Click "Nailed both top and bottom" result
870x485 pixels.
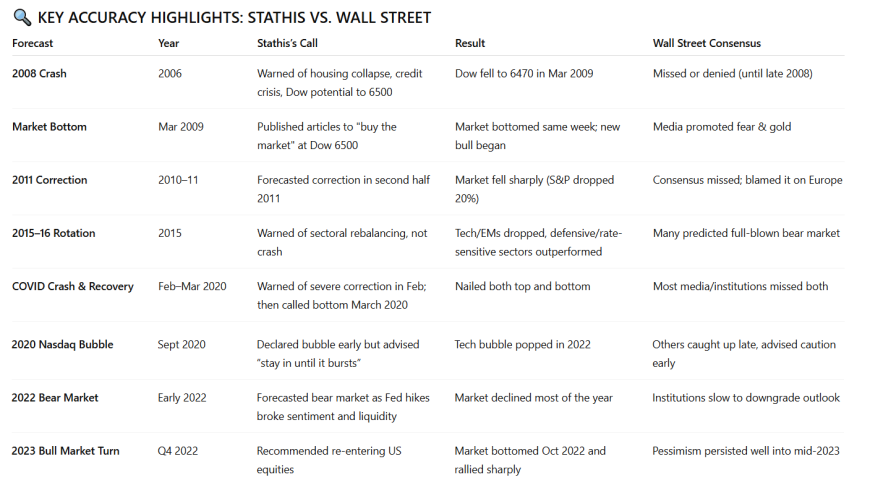(522, 286)
